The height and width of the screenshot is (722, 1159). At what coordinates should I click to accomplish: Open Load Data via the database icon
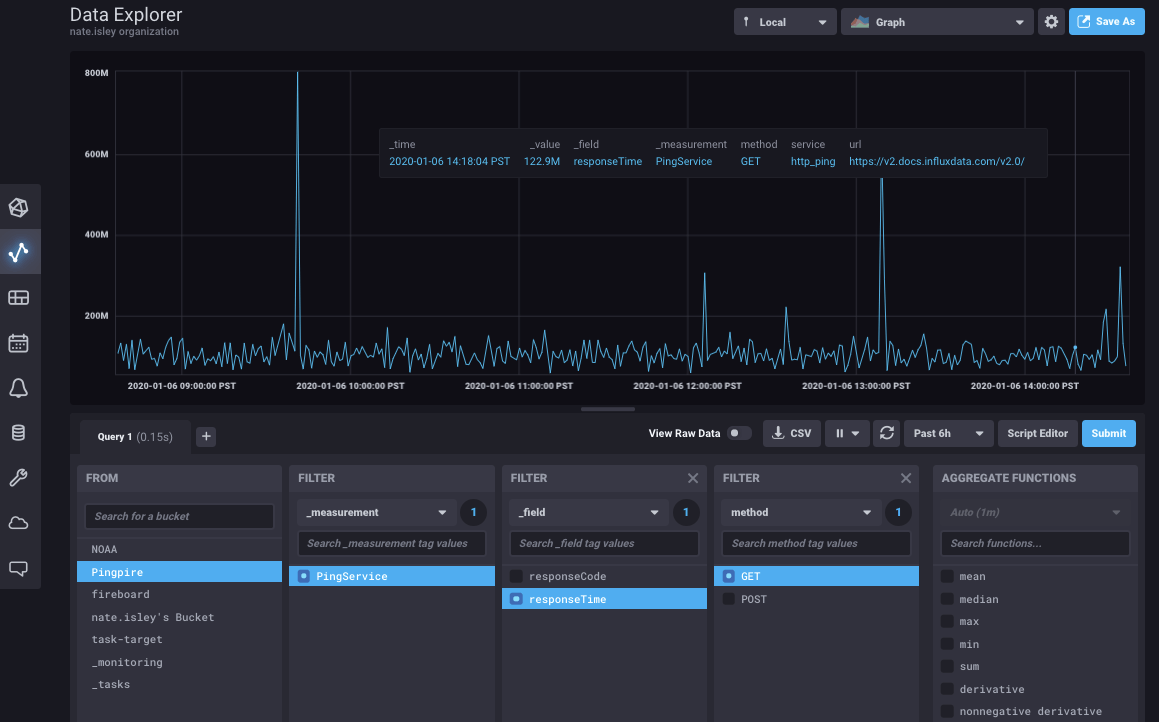[x=21, y=432]
